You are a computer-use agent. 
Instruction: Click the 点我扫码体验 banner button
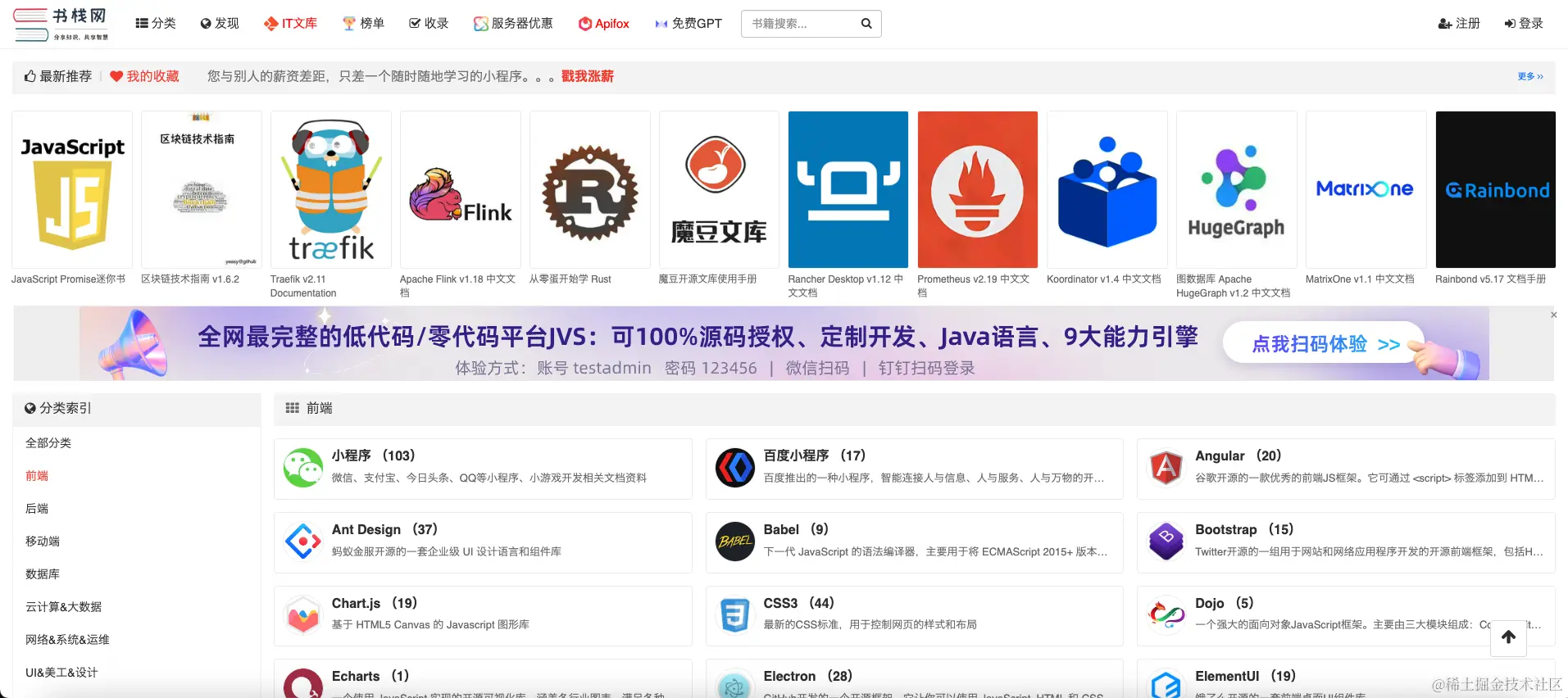coord(1325,344)
